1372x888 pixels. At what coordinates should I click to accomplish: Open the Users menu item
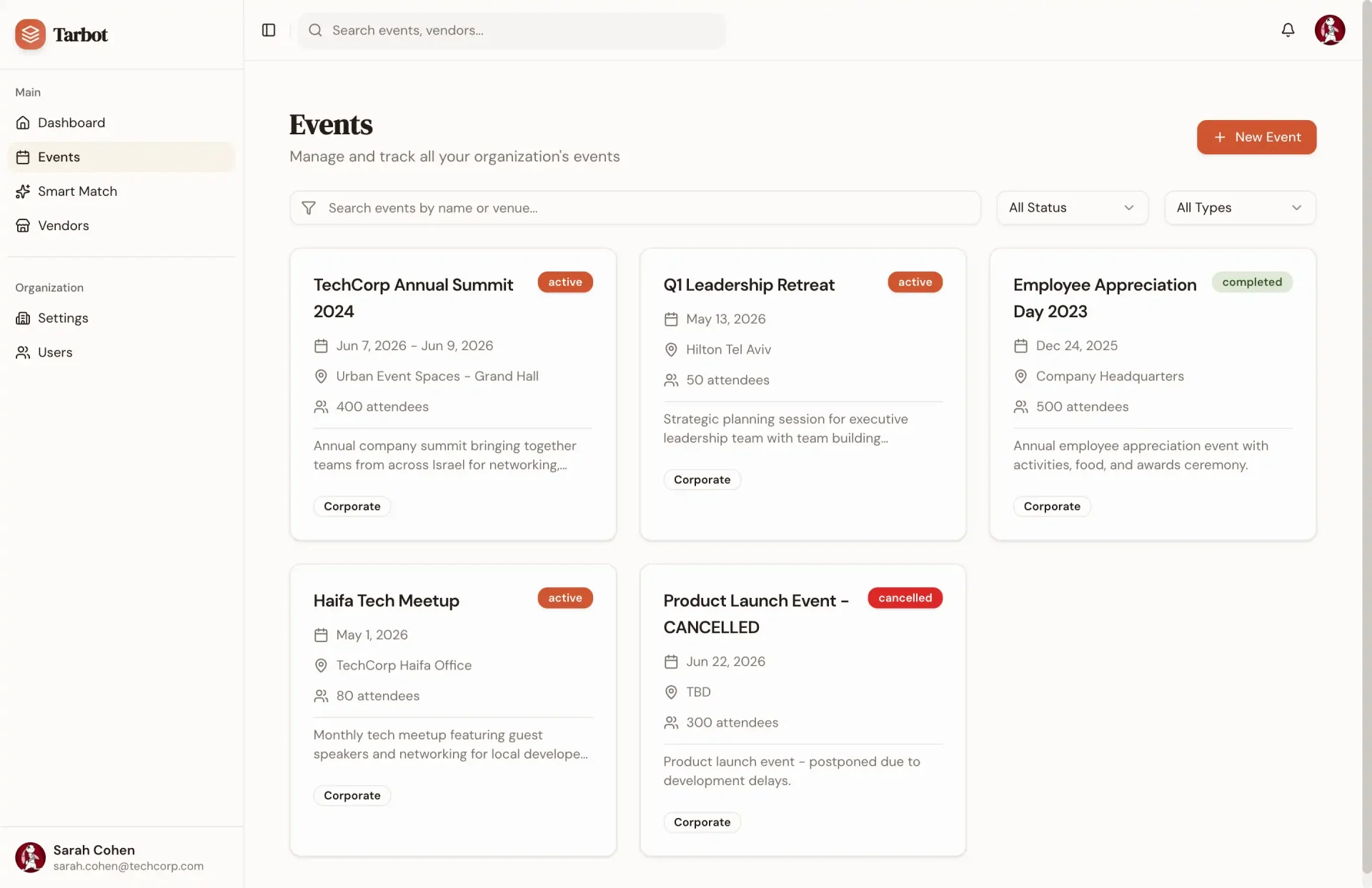(x=55, y=353)
